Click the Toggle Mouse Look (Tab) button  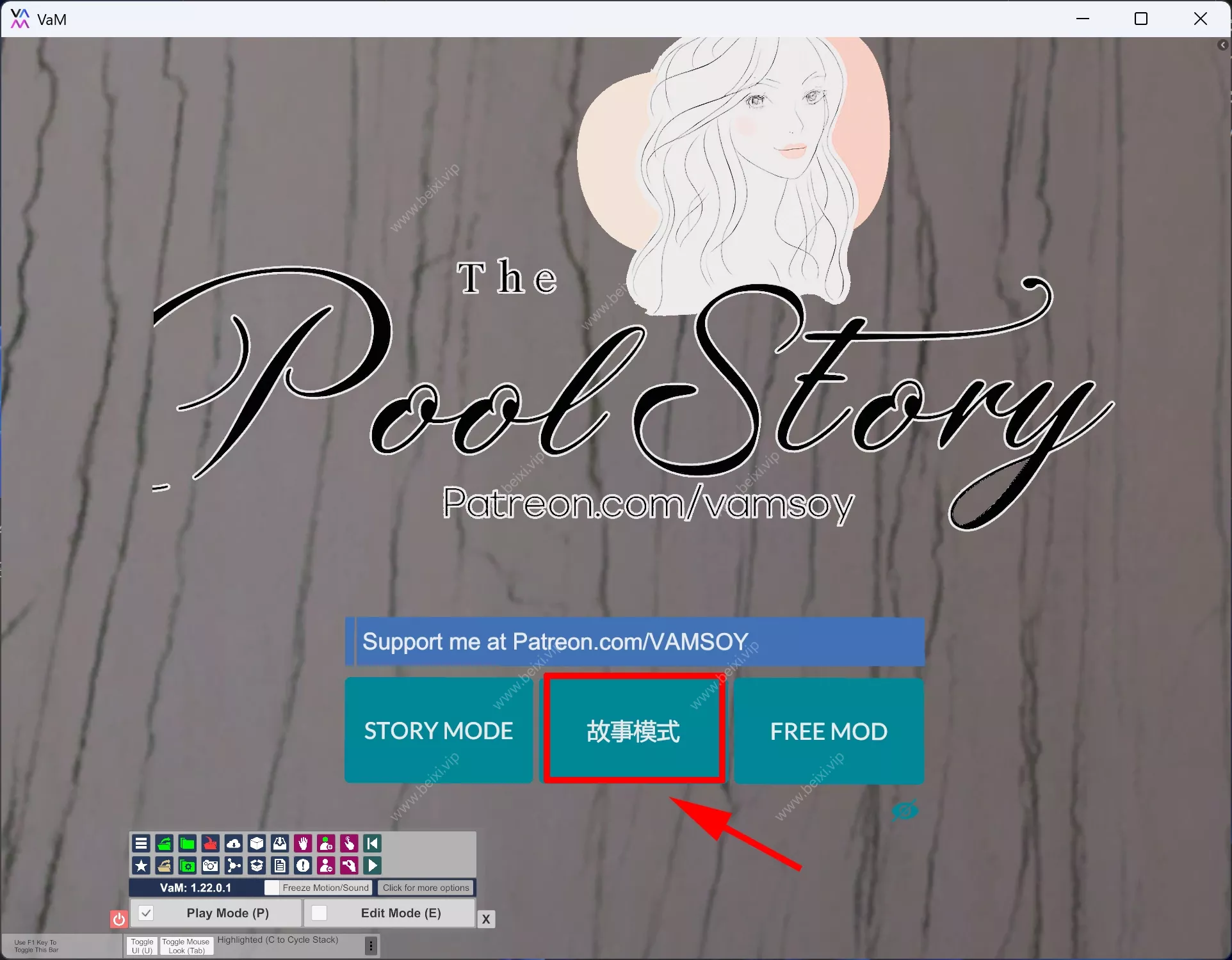[186, 946]
